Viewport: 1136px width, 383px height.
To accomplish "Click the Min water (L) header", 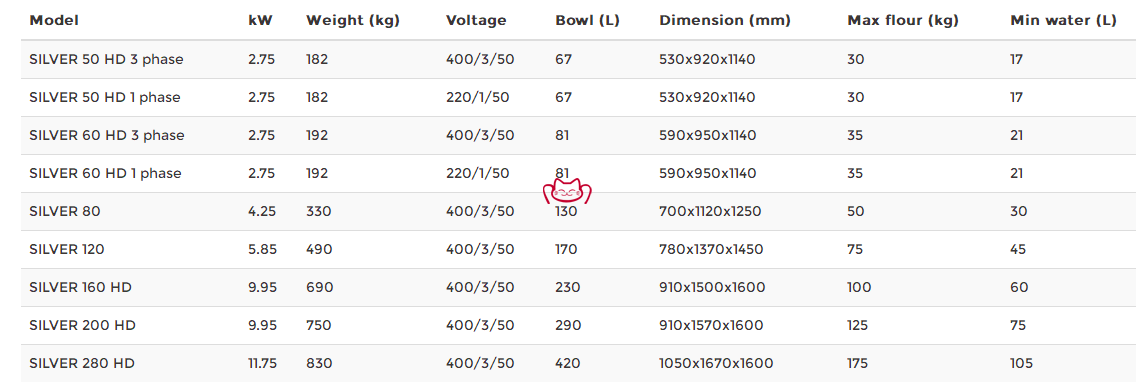I will (1063, 21).
